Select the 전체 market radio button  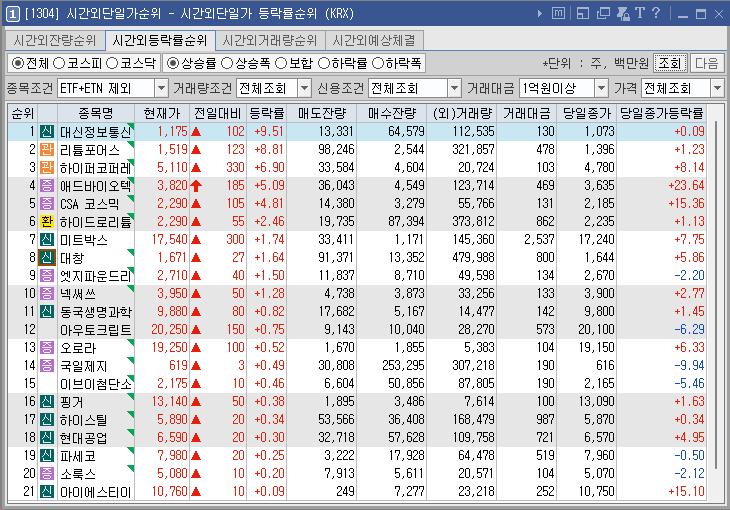click(18, 63)
